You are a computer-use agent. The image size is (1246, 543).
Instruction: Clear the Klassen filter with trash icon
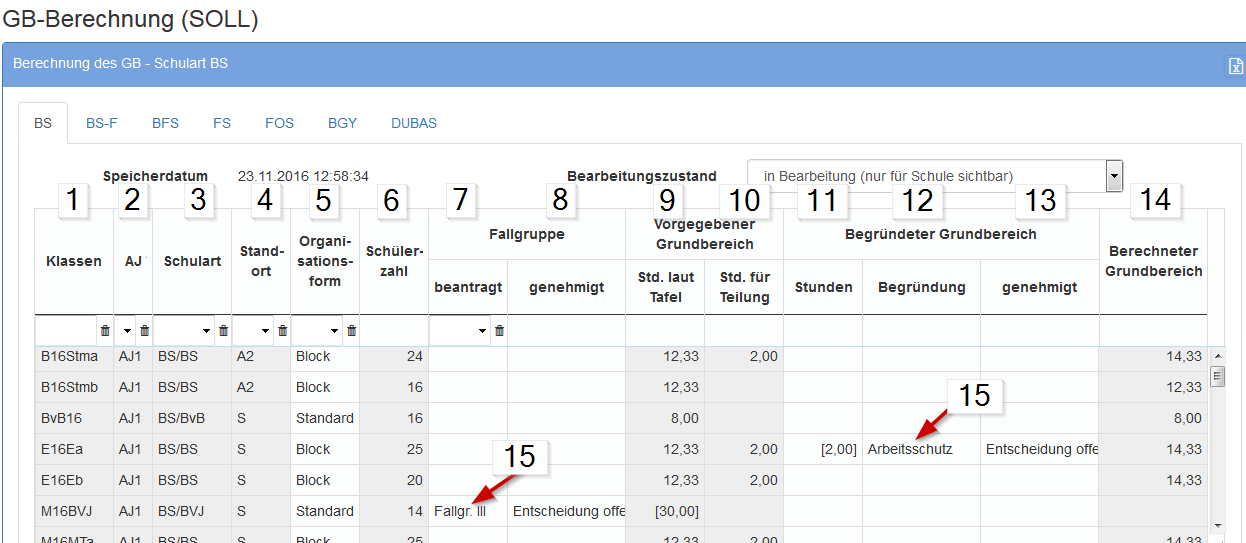click(105, 330)
